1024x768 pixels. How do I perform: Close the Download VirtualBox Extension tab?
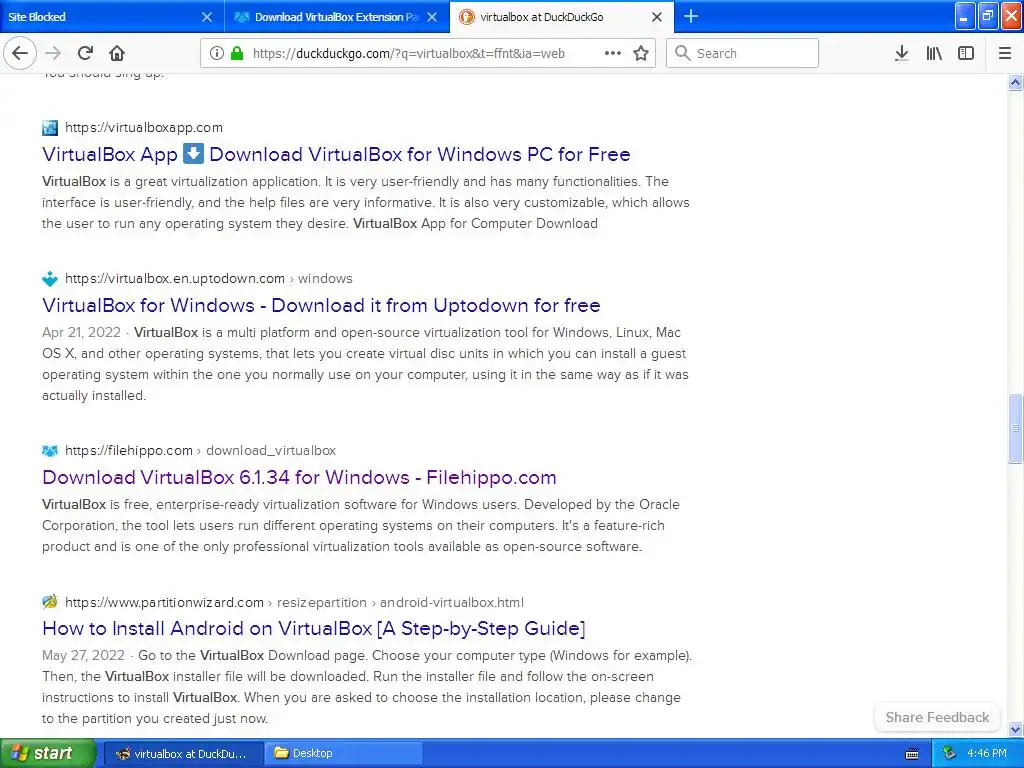[432, 17]
